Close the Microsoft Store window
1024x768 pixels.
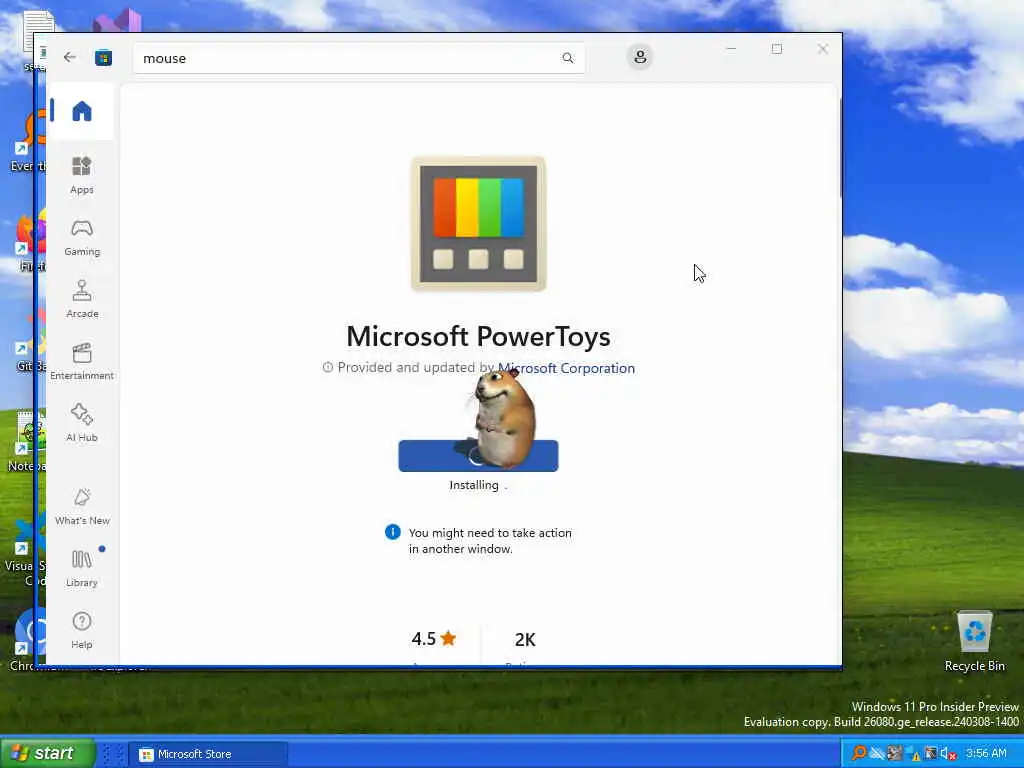pyautogui.click(x=823, y=49)
